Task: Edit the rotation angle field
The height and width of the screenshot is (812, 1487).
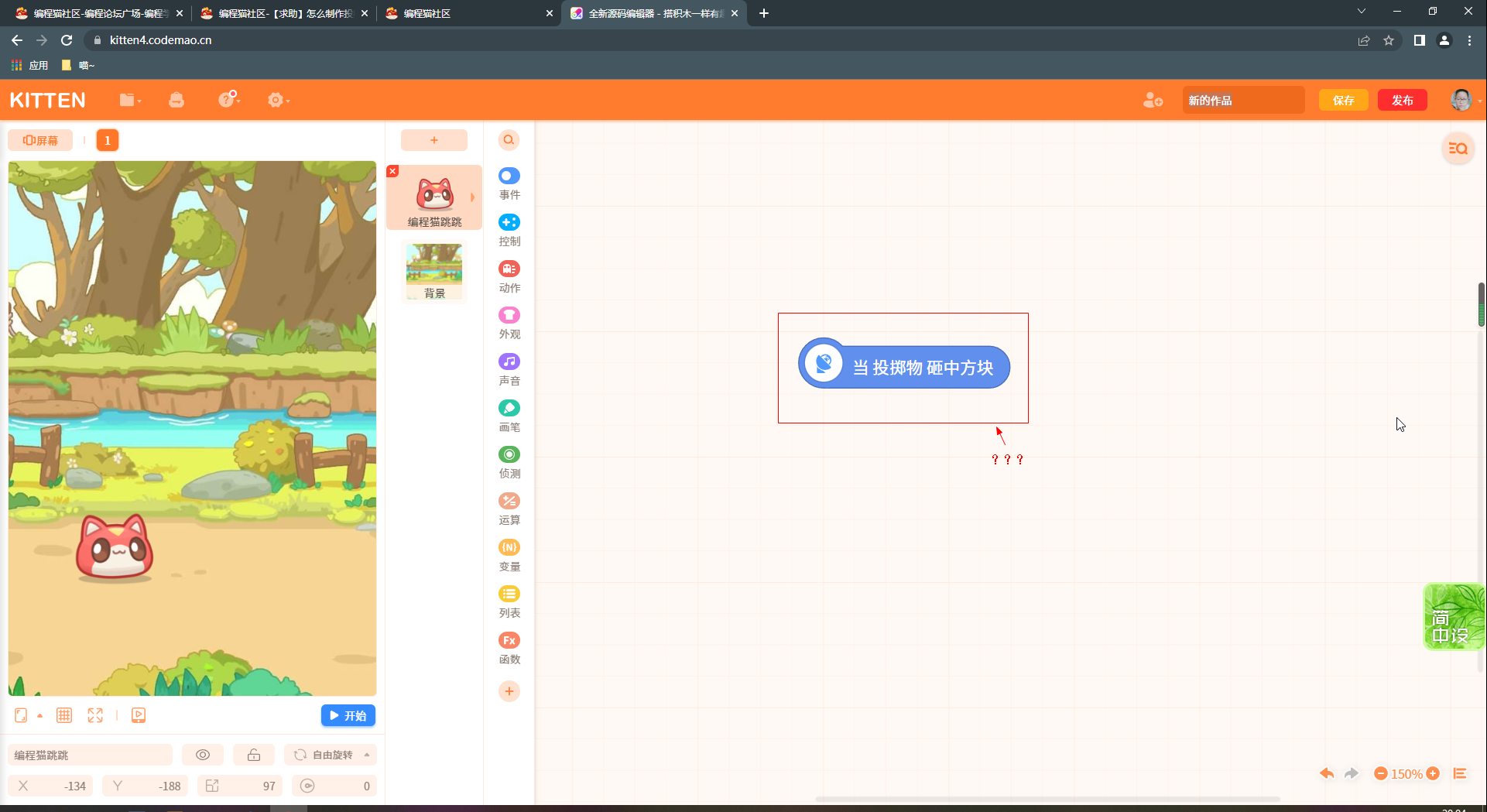Action: (x=334, y=786)
